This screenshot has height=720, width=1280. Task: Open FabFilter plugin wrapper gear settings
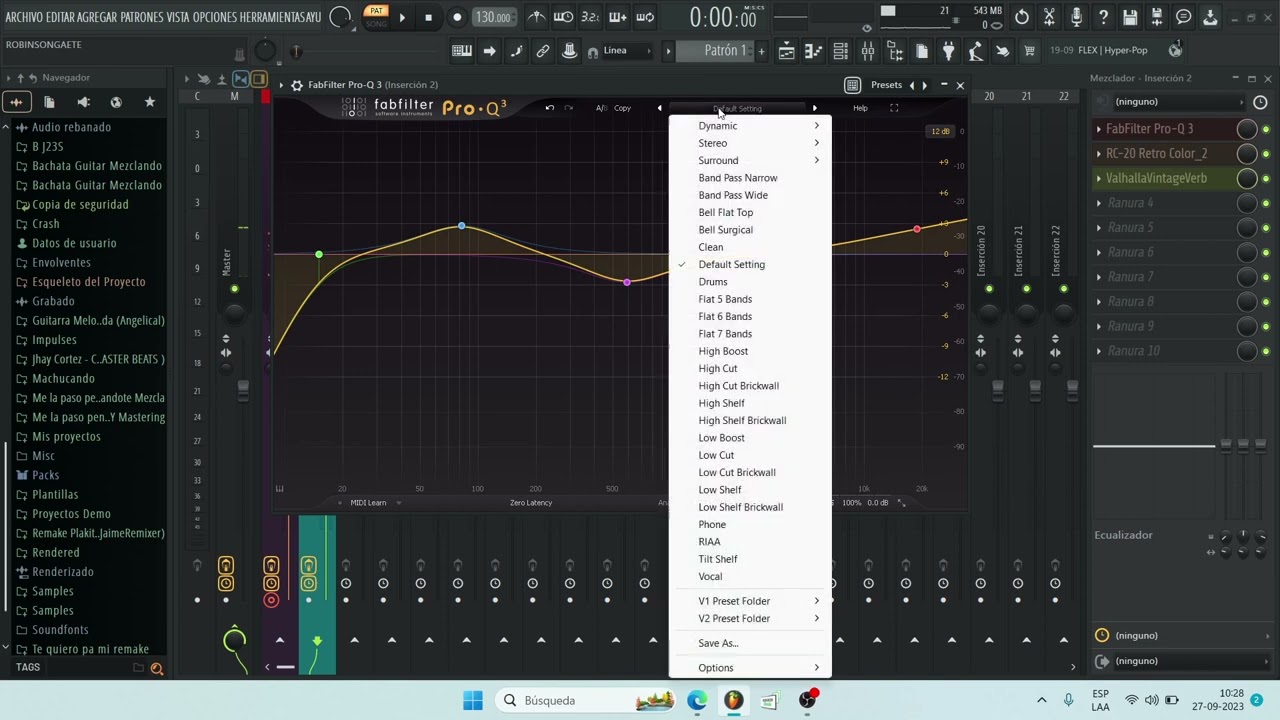[297, 85]
